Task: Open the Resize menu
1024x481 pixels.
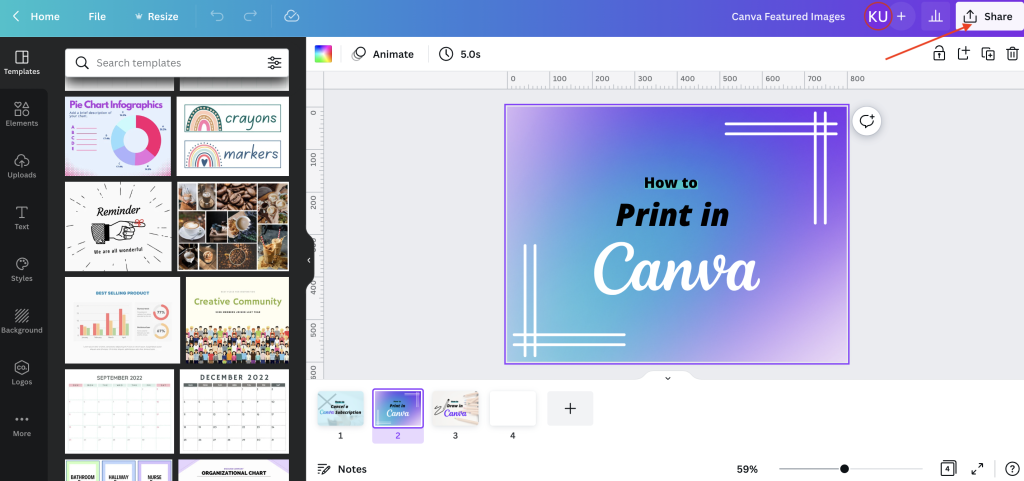Action: click(155, 16)
